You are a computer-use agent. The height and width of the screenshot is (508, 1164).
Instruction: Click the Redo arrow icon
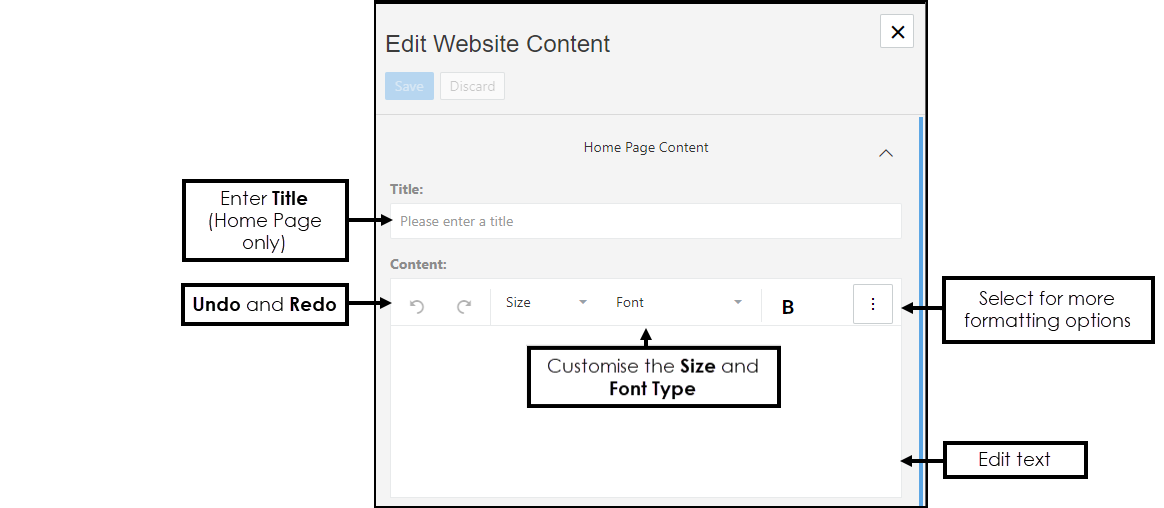(464, 307)
